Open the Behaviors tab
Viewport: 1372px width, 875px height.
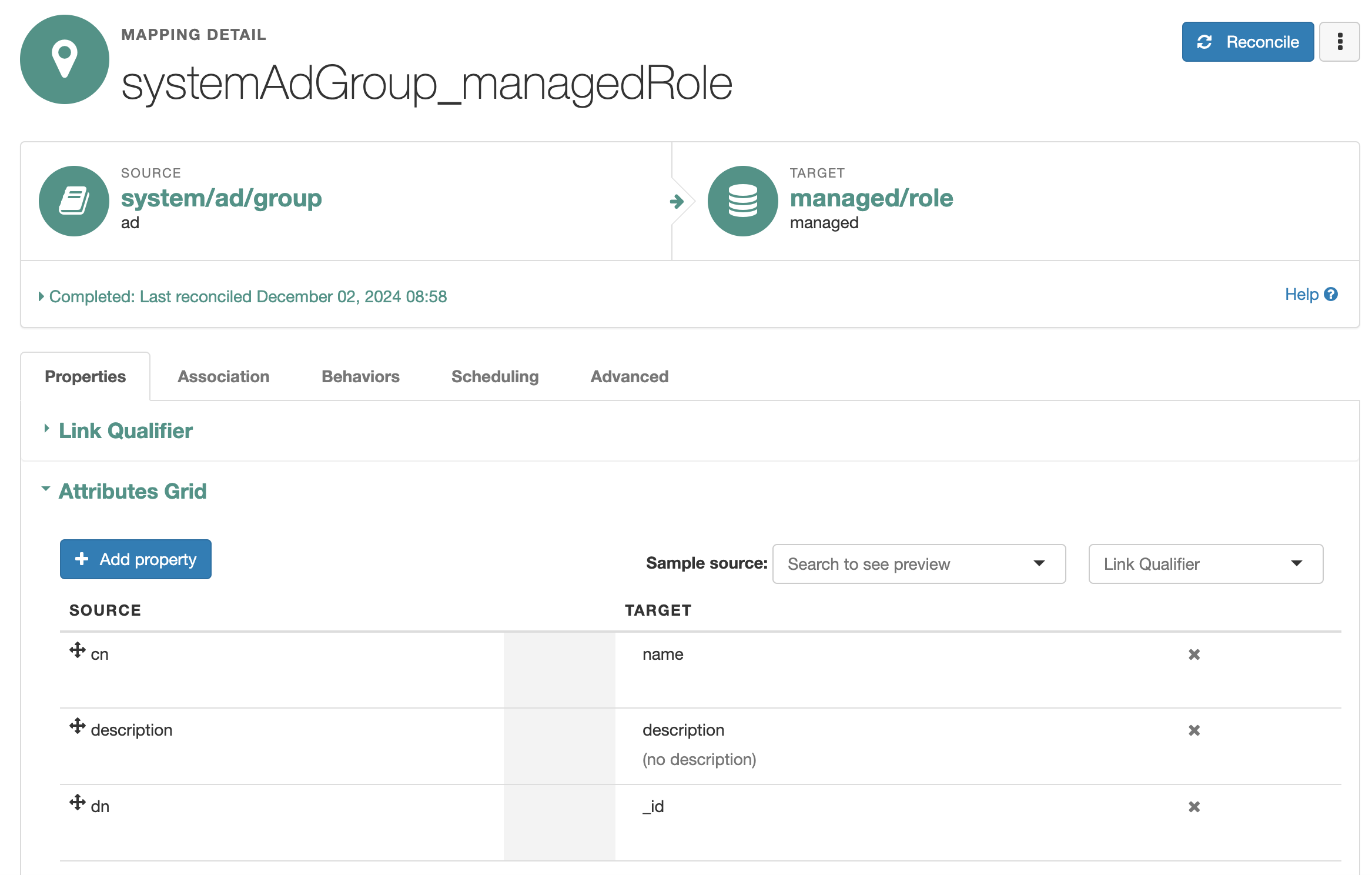[x=360, y=376]
